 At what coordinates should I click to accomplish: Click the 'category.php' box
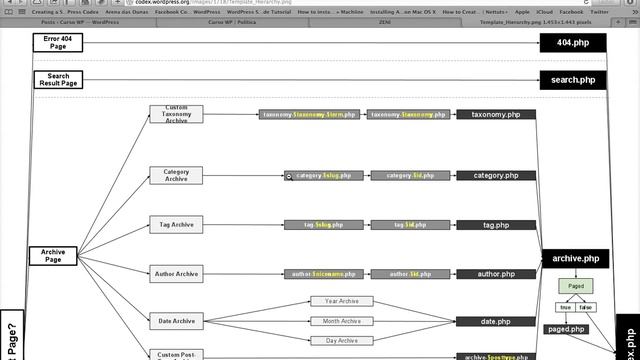click(496, 176)
